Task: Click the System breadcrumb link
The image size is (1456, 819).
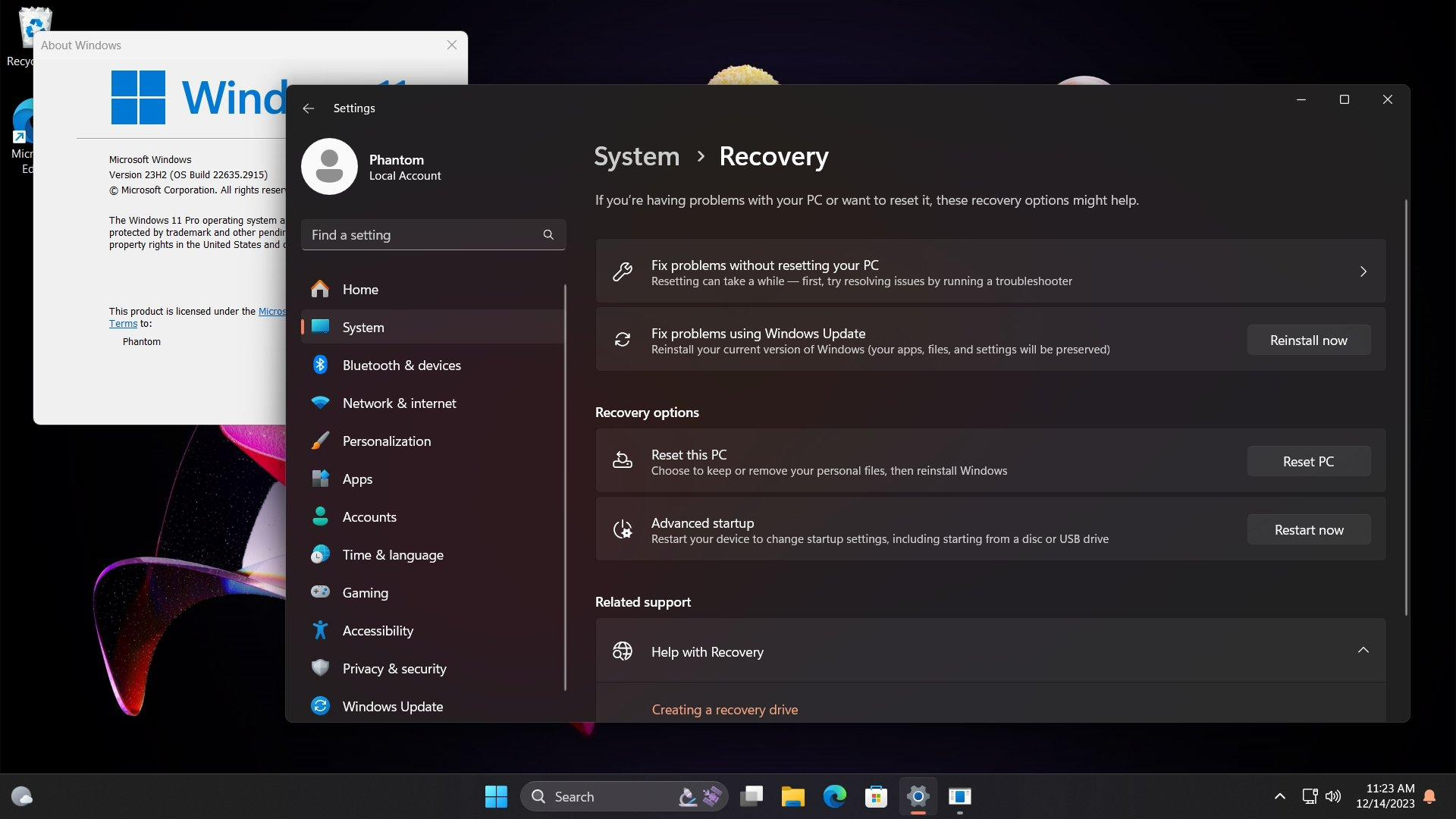Action: click(x=637, y=156)
